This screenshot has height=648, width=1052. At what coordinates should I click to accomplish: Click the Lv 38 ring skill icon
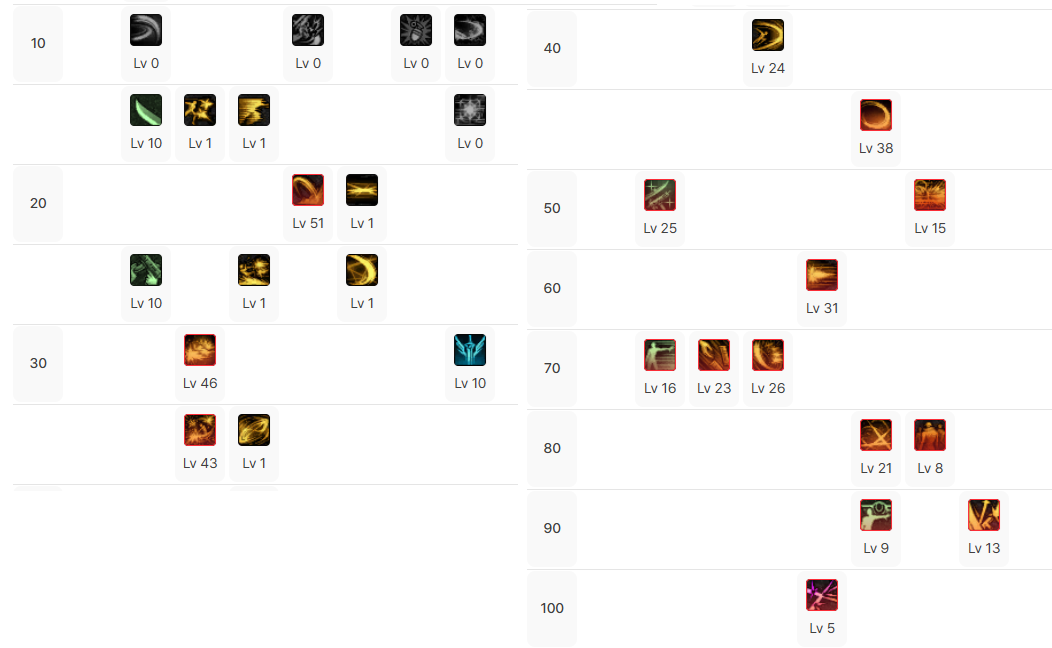pos(876,115)
